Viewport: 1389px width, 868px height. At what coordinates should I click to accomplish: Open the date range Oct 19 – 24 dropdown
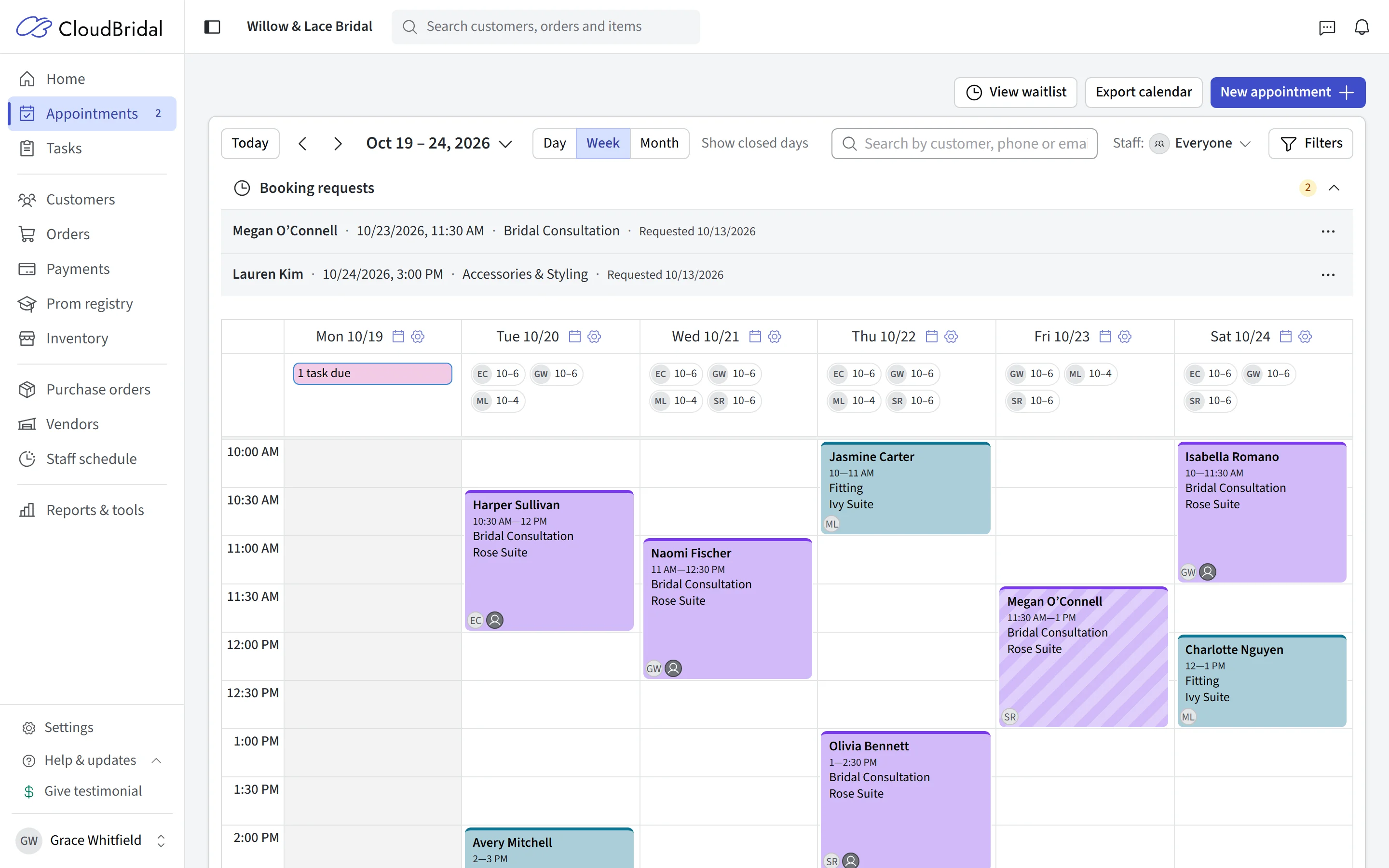[x=439, y=144]
